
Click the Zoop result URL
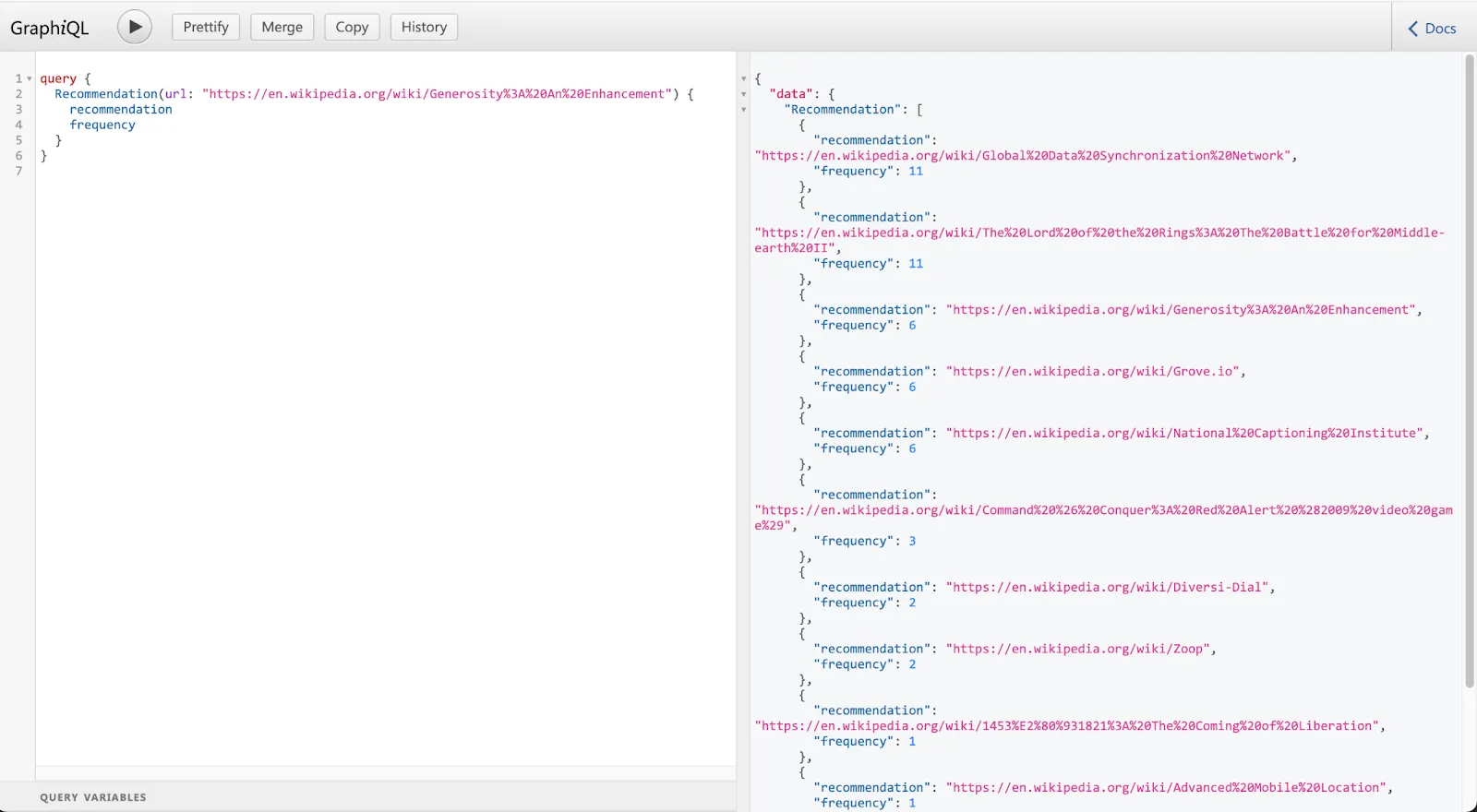pyautogui.click(x=1078, y=650)
